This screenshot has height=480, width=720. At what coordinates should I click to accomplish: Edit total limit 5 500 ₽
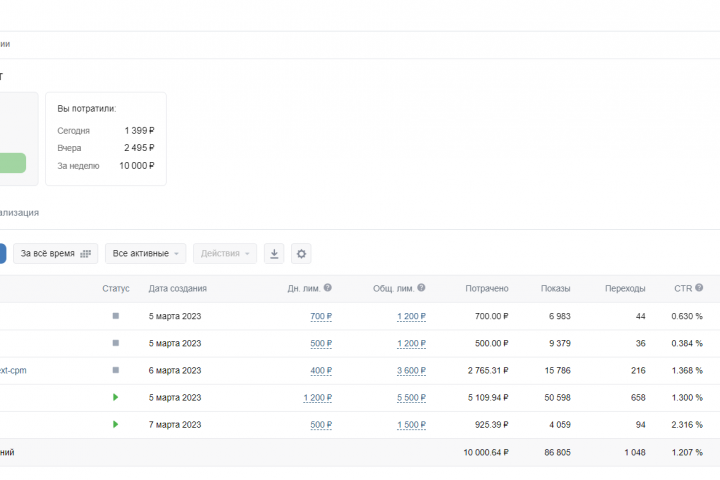(x=411, y=398)
